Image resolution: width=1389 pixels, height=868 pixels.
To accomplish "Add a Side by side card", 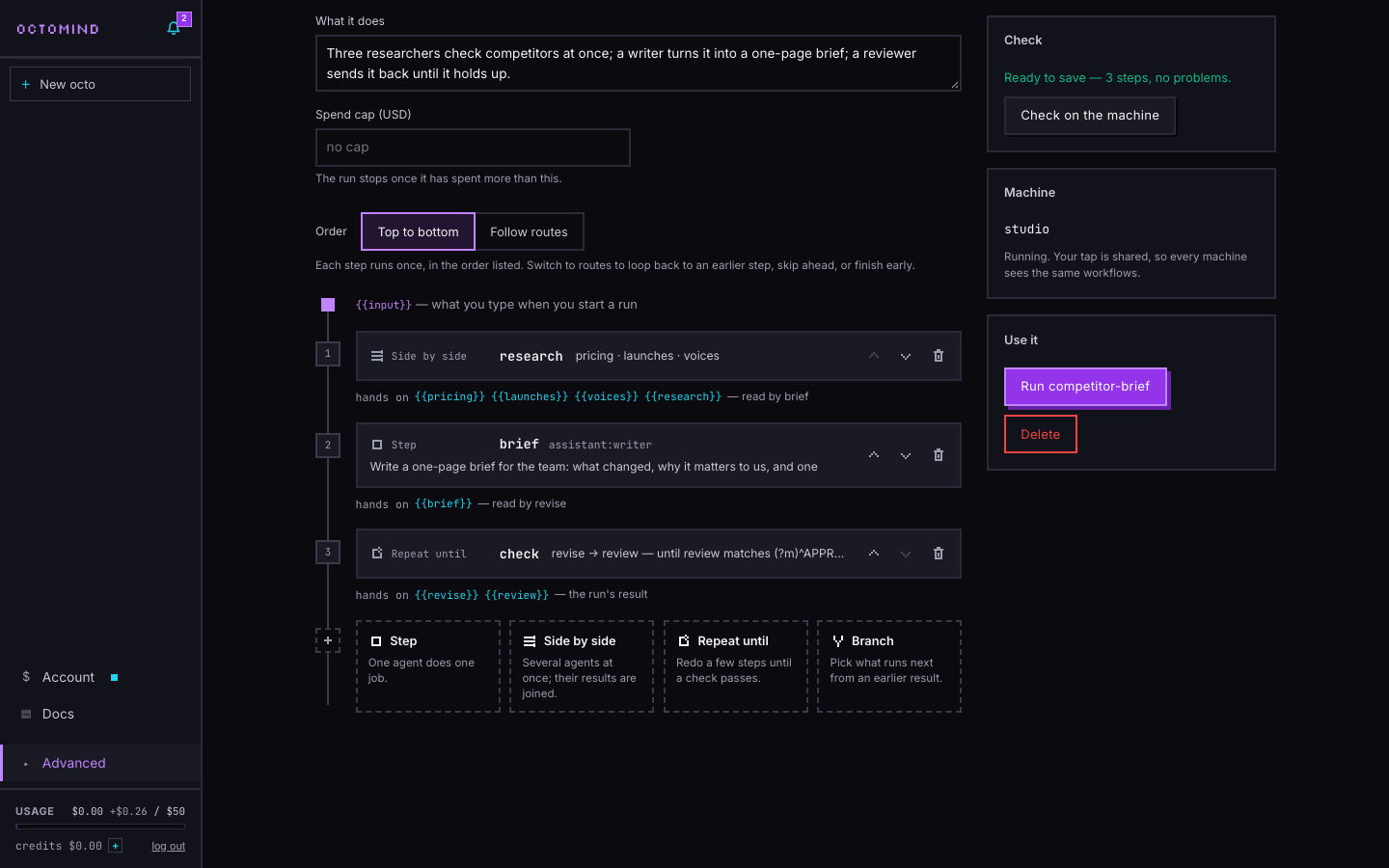I will coord(582,666).
